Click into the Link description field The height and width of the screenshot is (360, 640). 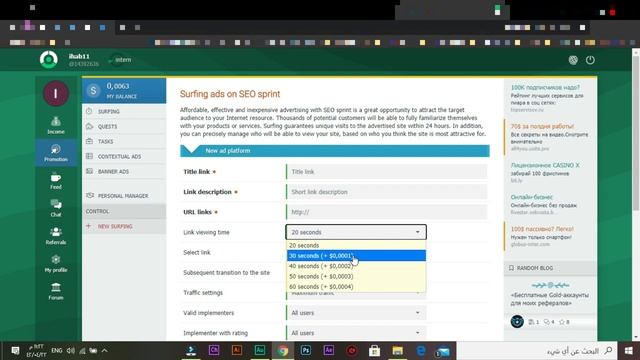387,192
